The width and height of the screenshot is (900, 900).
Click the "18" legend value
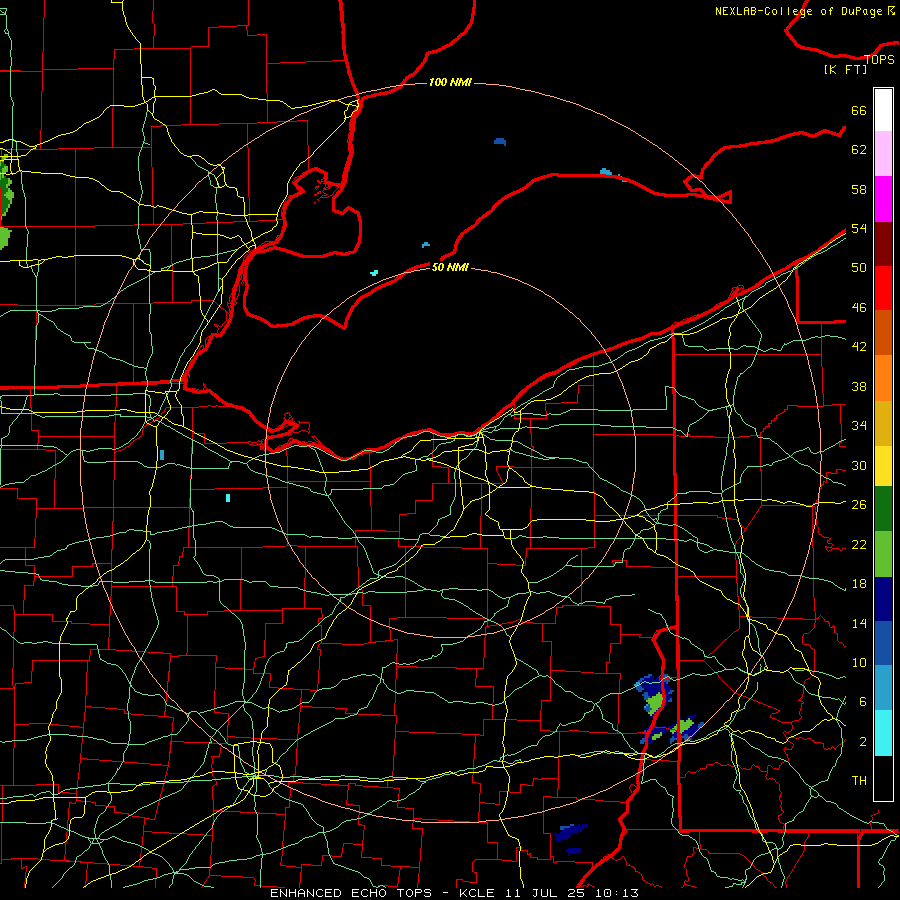(x=859, y=583)
